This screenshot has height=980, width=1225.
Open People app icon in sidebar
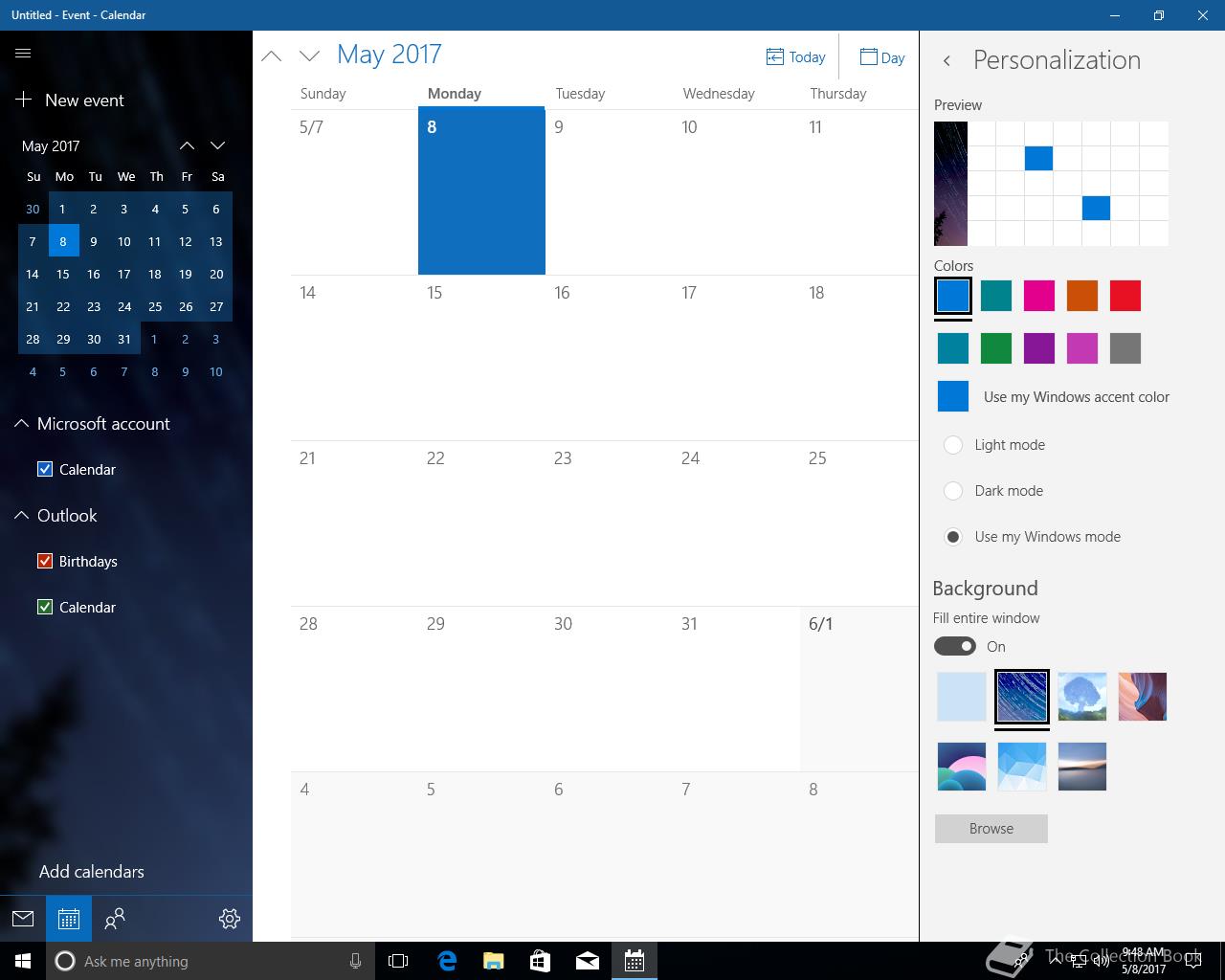[115, 919]
